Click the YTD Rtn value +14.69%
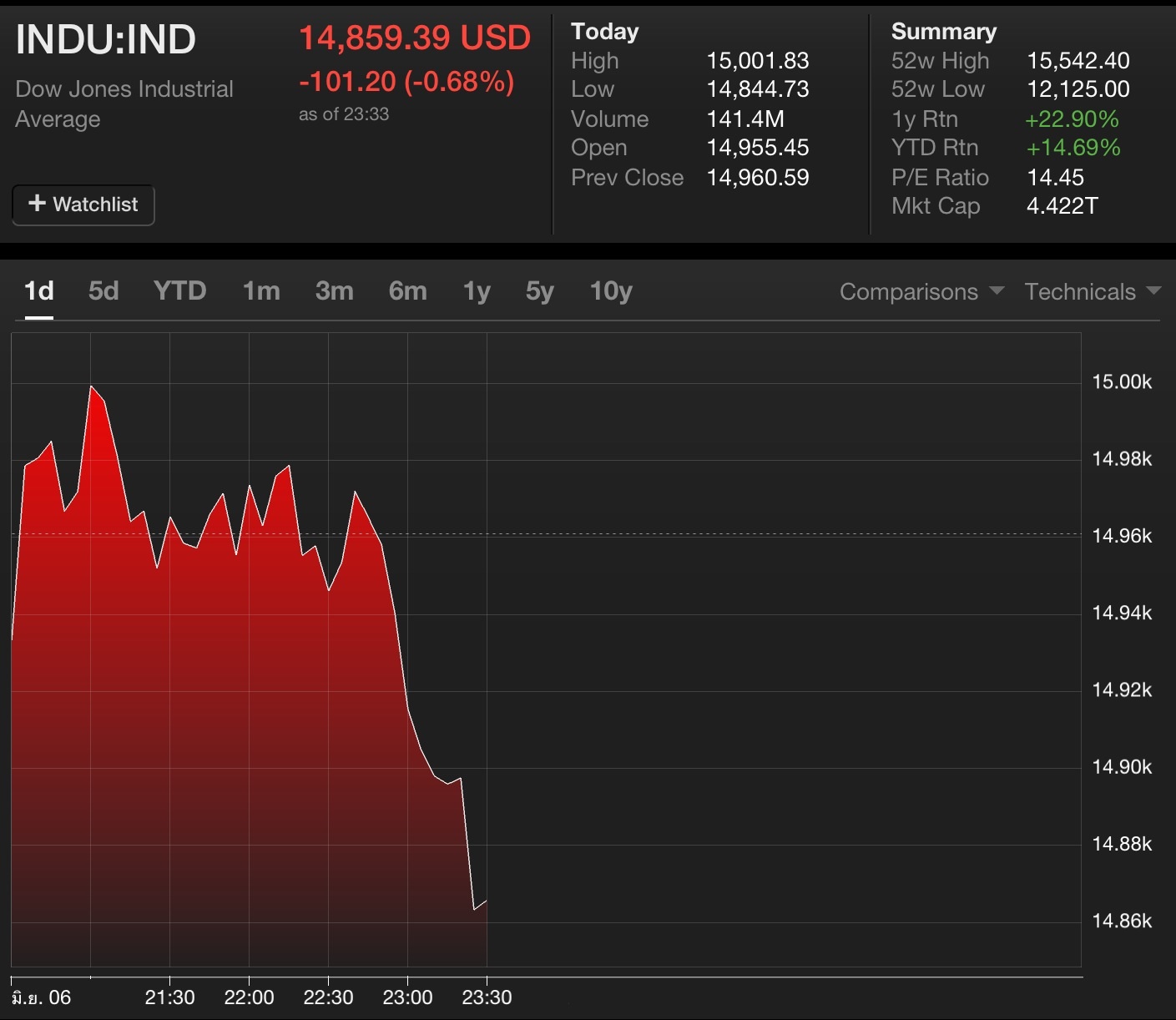The height and width of the screenshot is (1020, 1176). 1073,148
